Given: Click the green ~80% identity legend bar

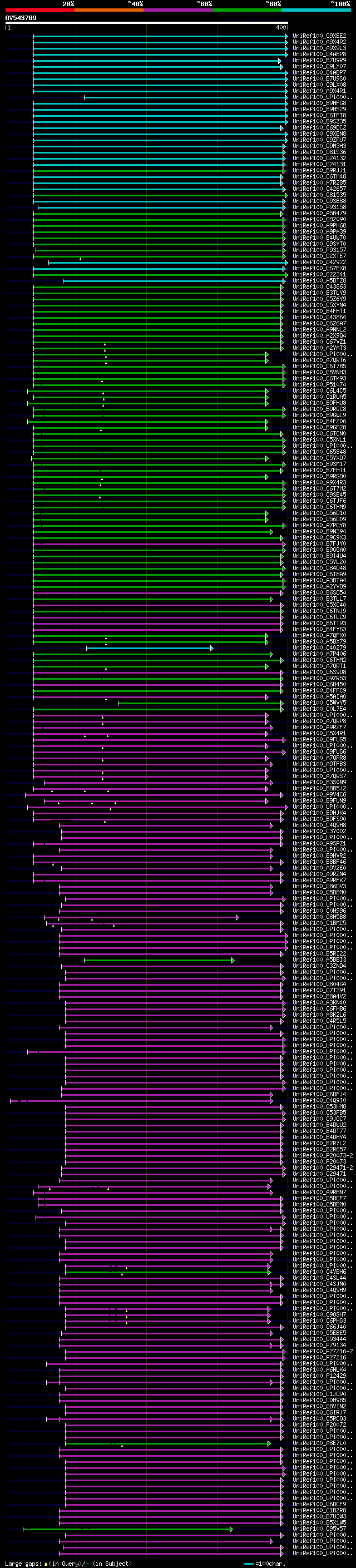Looking at the screenshot, I should pos(247,10).
